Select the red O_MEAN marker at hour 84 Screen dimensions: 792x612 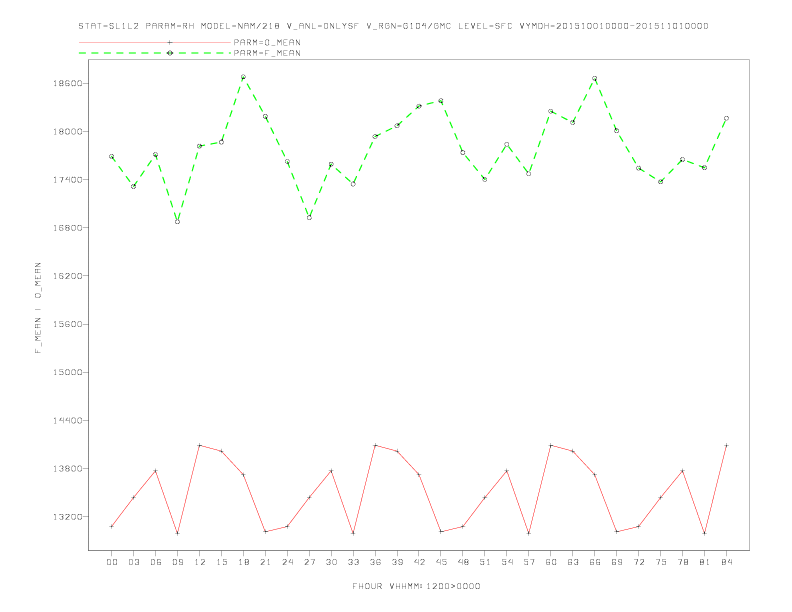726,445
